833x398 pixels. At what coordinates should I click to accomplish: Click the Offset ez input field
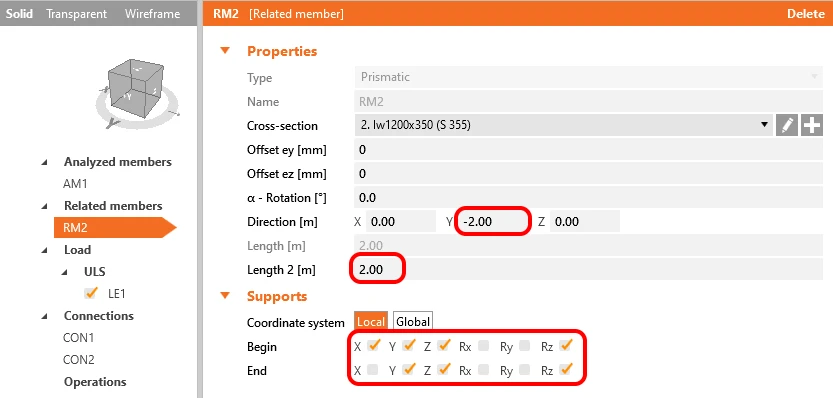tap(589, 174)
